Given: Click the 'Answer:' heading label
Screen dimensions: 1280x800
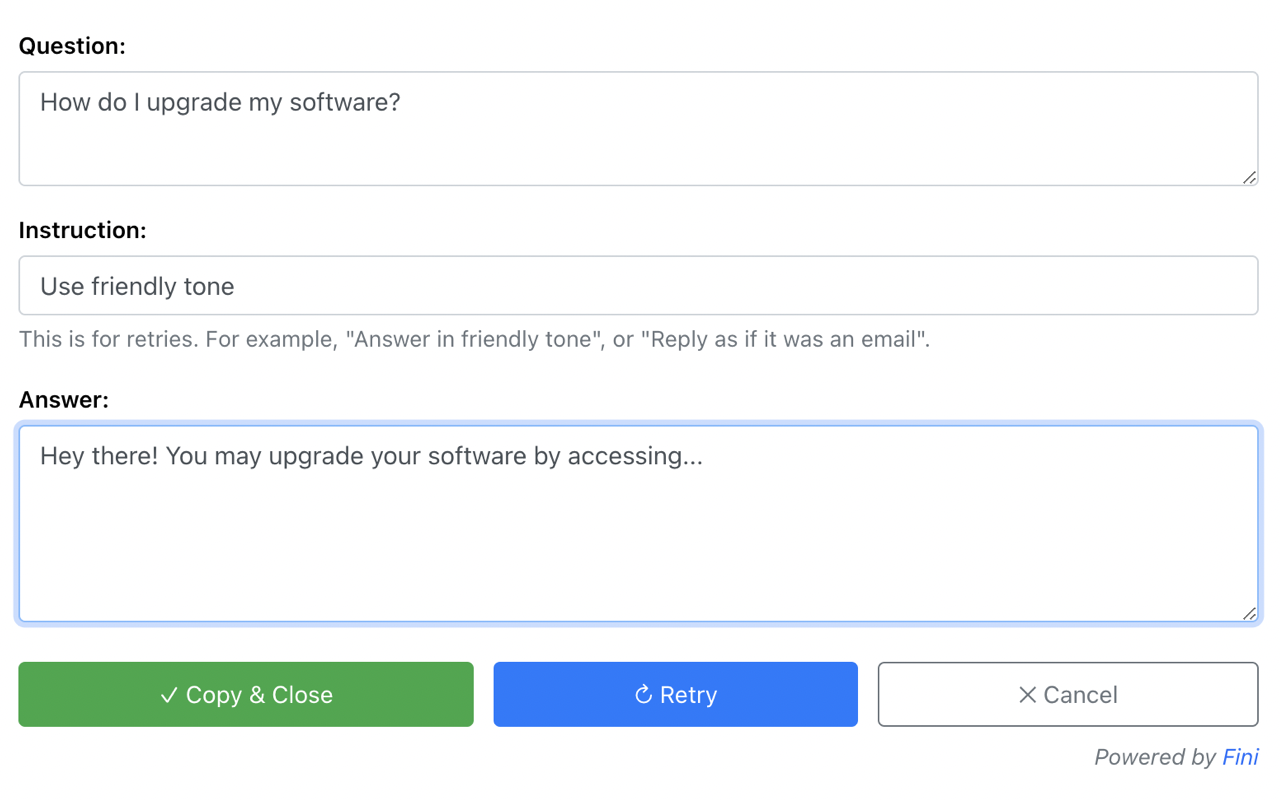Looking at the screenshot, I should click(x=63, y=399).
